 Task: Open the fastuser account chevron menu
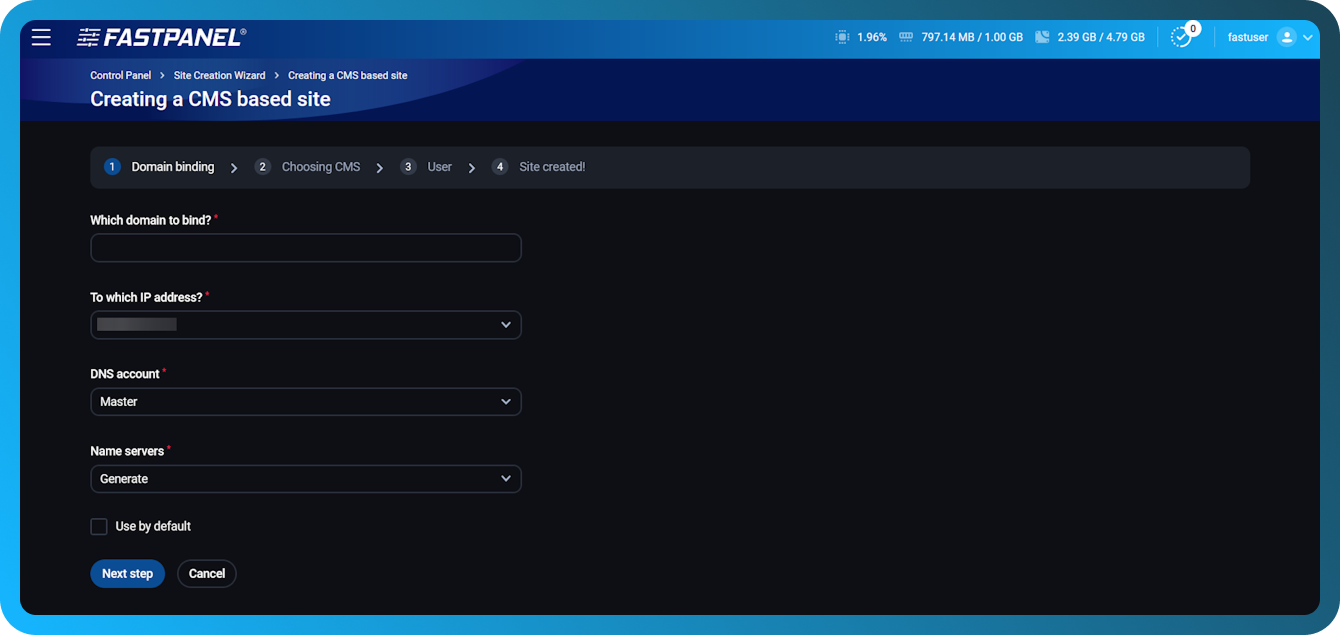pyautogui.click(x=1310, y=37)
